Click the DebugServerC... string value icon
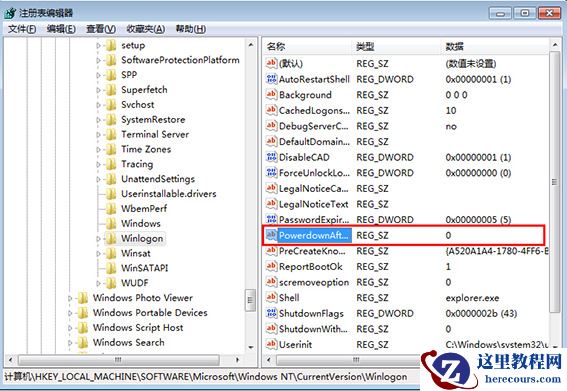567x391 pixels. [271, 126]
